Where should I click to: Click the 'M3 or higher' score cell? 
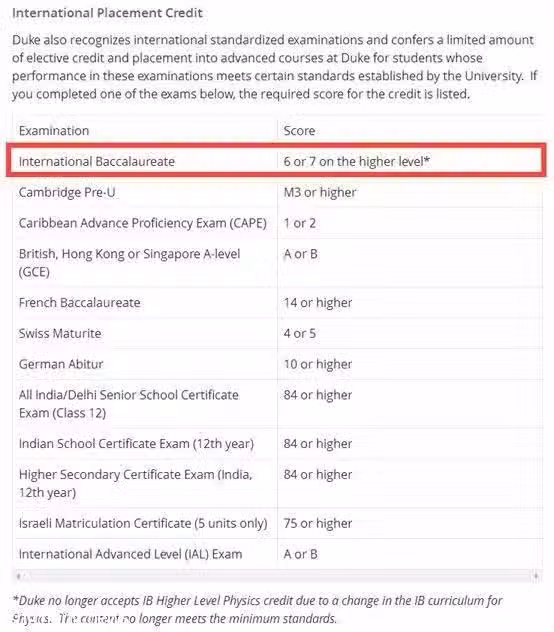320,192
